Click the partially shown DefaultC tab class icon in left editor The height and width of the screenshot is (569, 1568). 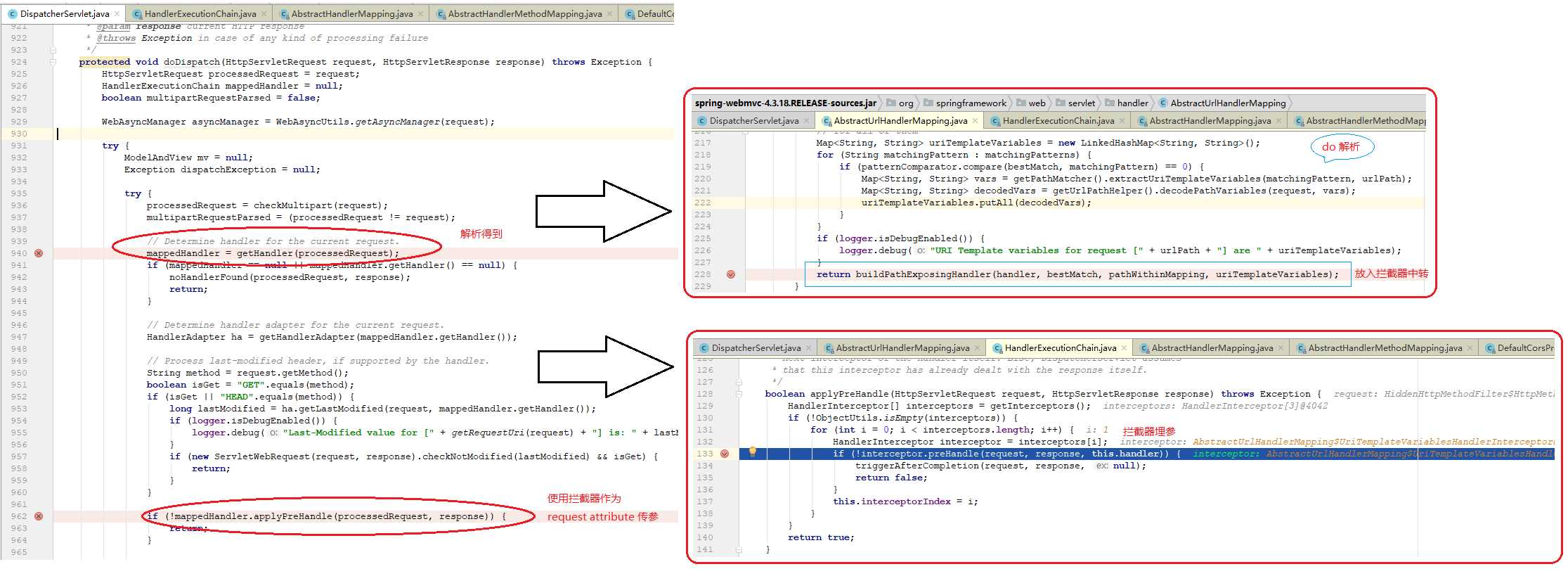[x=630, y=14]
